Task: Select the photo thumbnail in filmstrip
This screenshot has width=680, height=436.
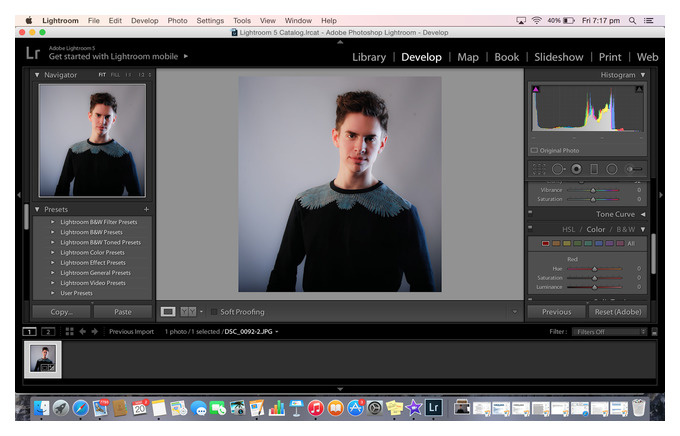Action: point(42,359)
